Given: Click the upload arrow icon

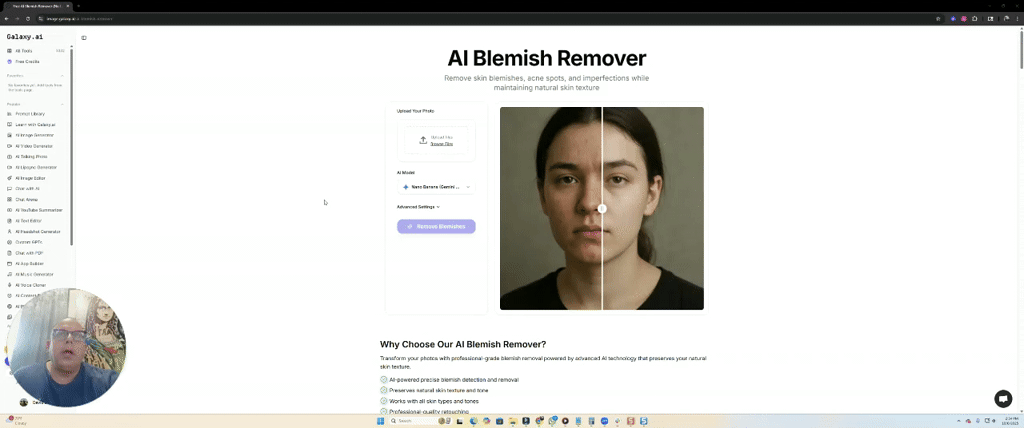Looking at the screenshot, I should point(423,140).
